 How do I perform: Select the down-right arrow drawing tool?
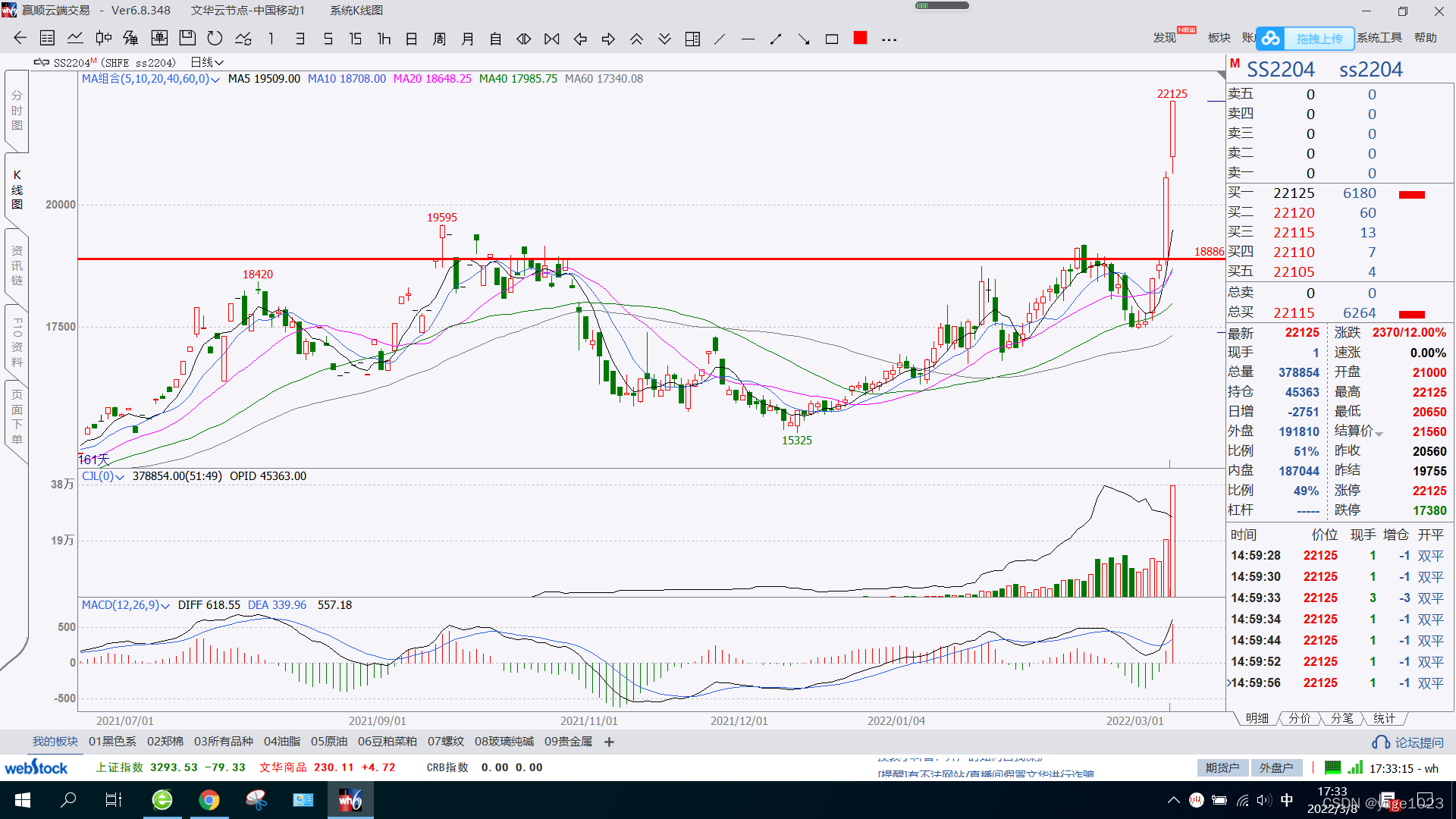click(x=804, y=39)
